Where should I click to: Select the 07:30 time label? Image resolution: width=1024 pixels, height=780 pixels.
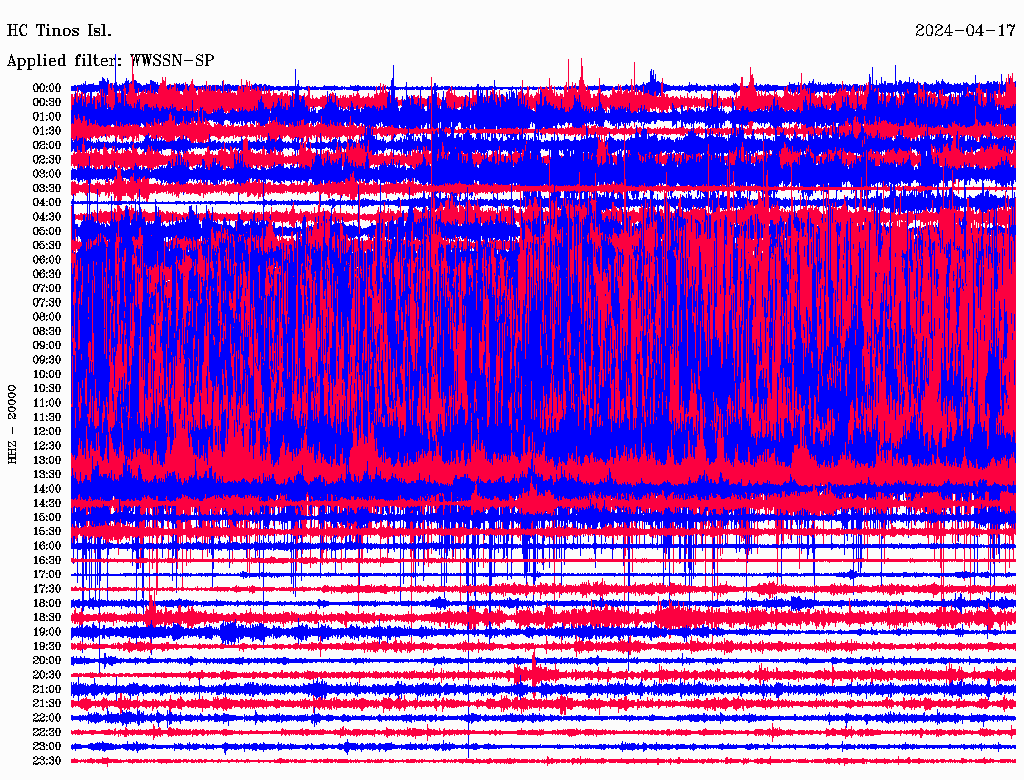click(47, 303)
